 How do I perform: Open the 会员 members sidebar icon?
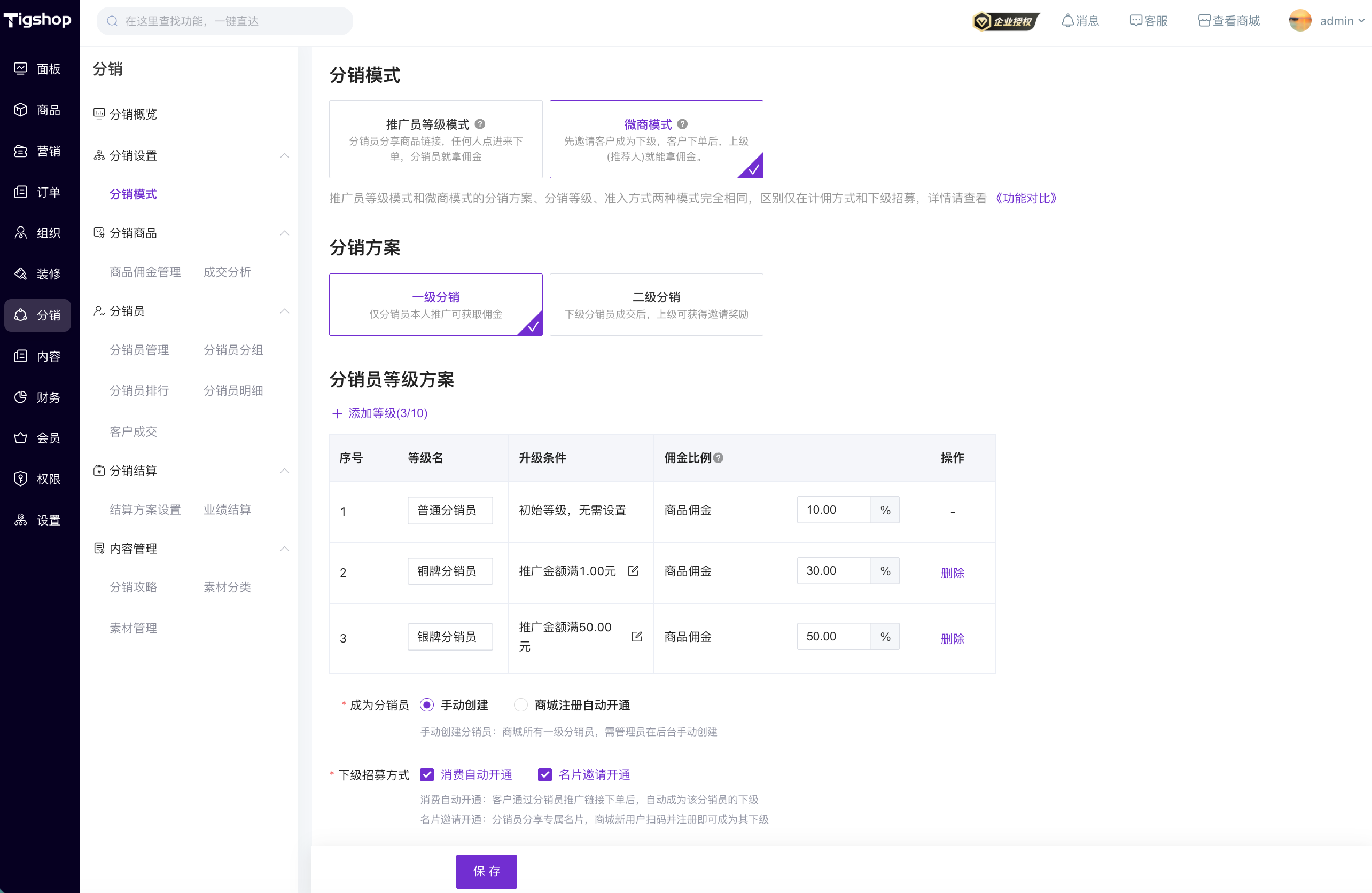(21, 438)
